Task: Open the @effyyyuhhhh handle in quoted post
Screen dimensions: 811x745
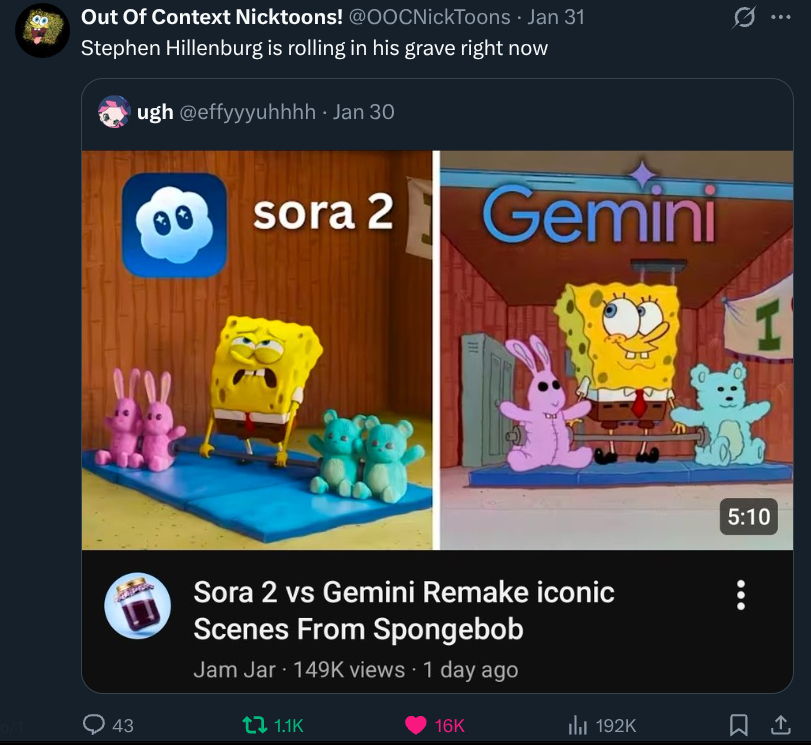Action: tap(250, 112)
